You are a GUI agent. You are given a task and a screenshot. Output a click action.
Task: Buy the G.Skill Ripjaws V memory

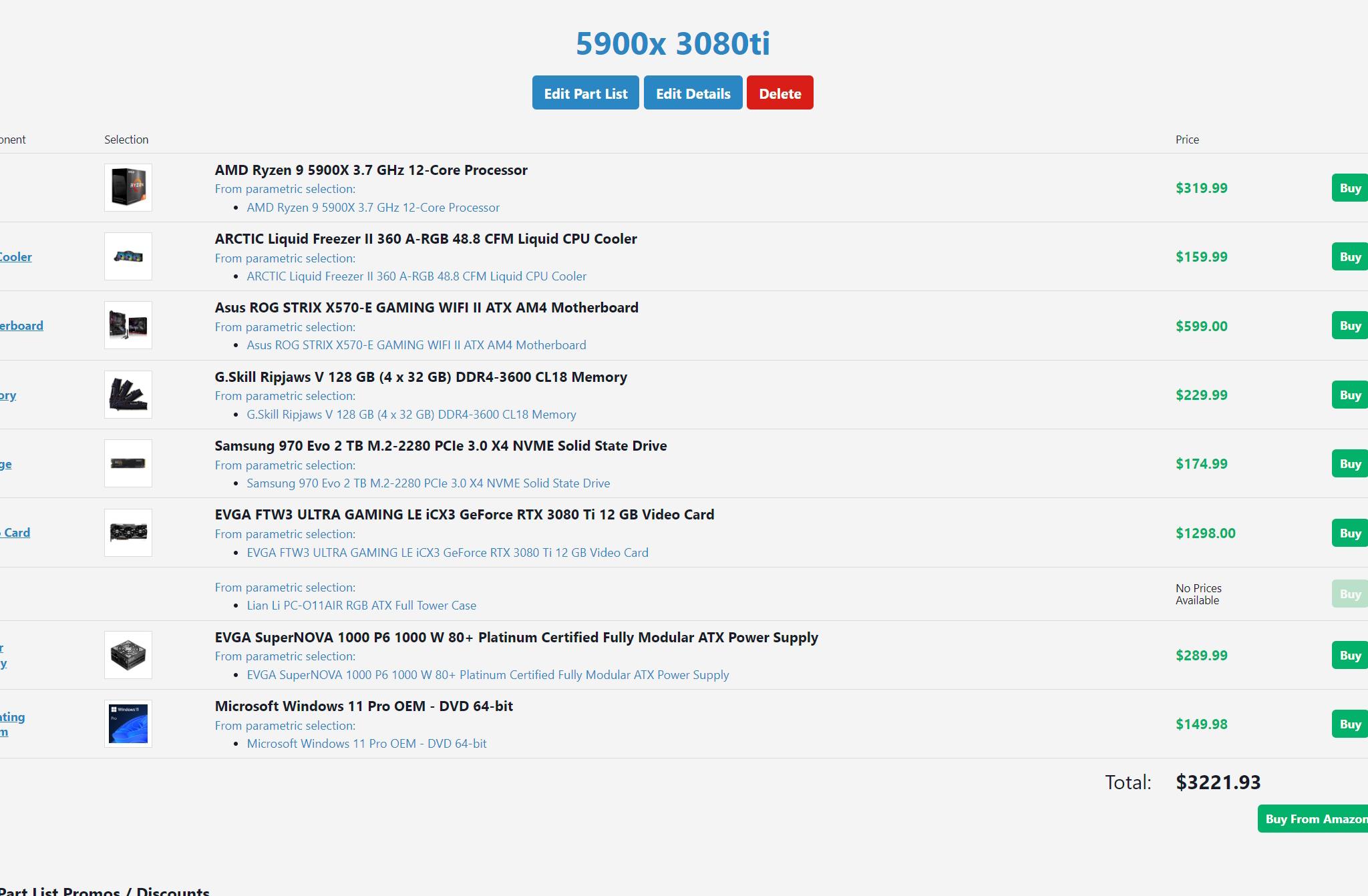pos(1349,395)
